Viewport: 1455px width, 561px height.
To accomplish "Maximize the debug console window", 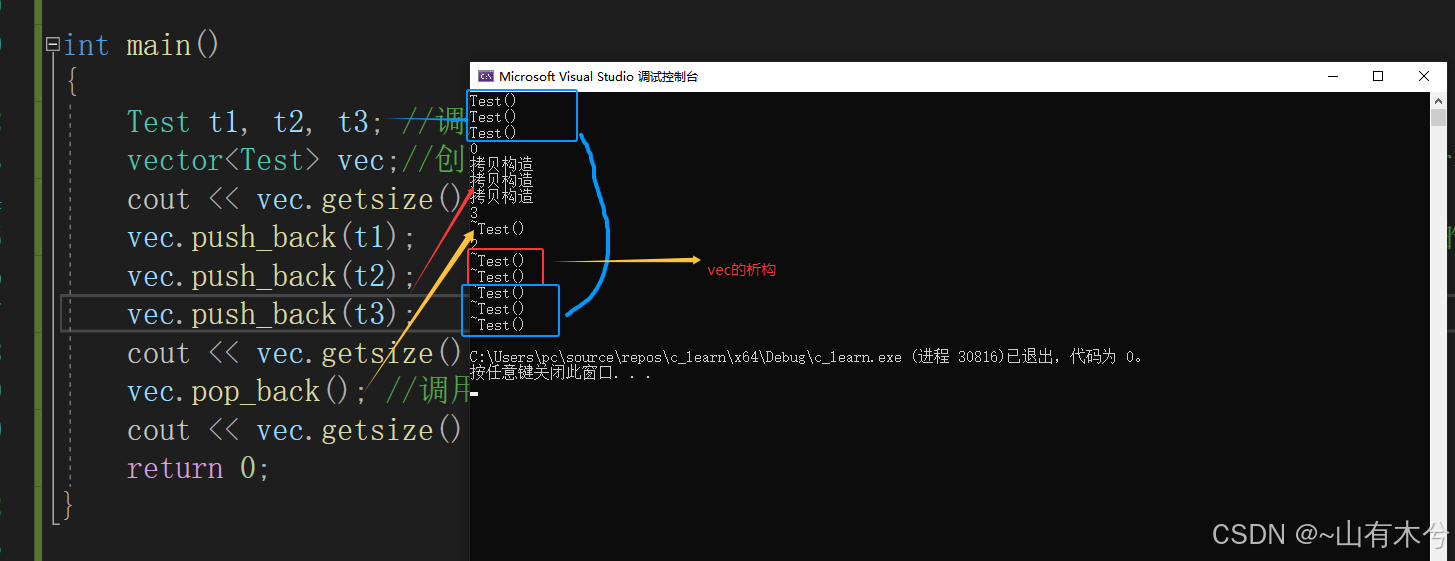I will [1378, 76].
